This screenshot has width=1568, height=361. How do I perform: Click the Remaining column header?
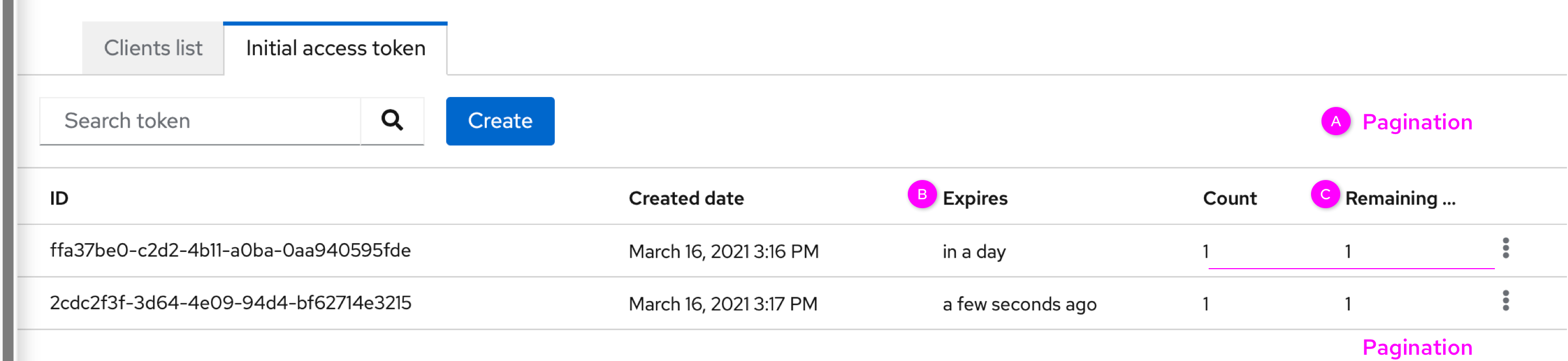1400,198
